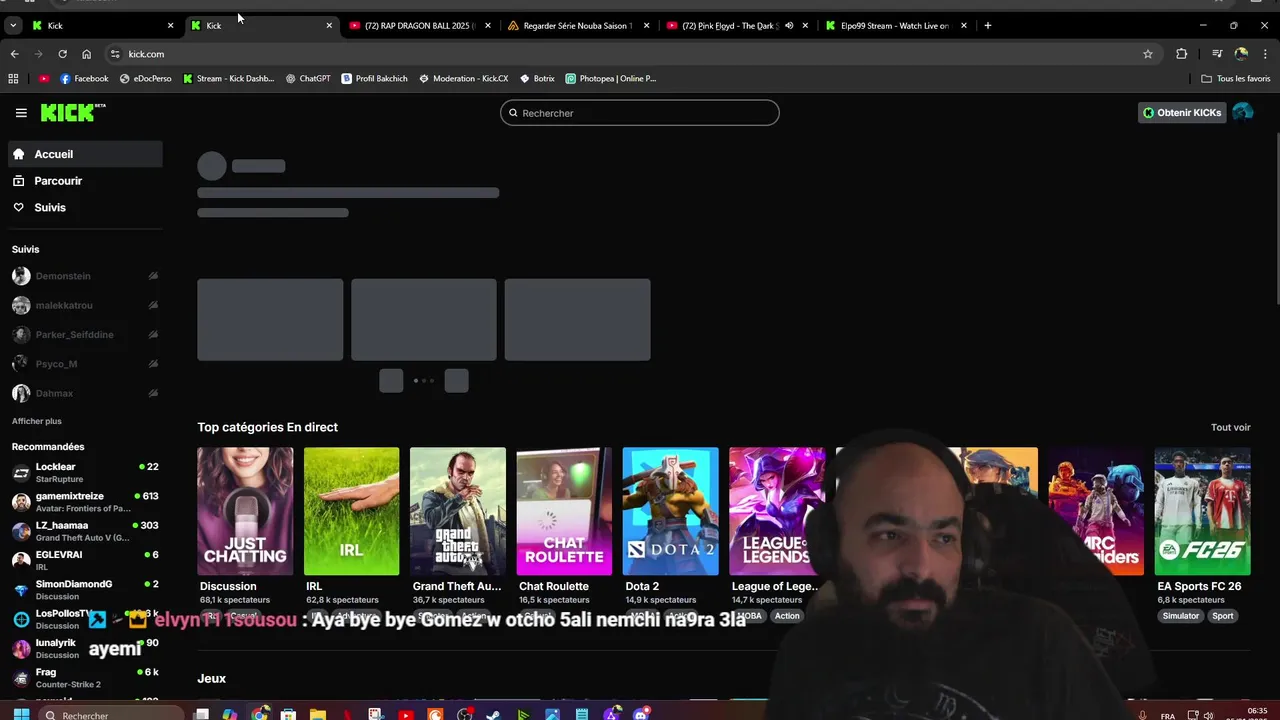Open the IRL category thumbnail
1280x720 pixels.
pyautogui.click(x=351, y=511)
